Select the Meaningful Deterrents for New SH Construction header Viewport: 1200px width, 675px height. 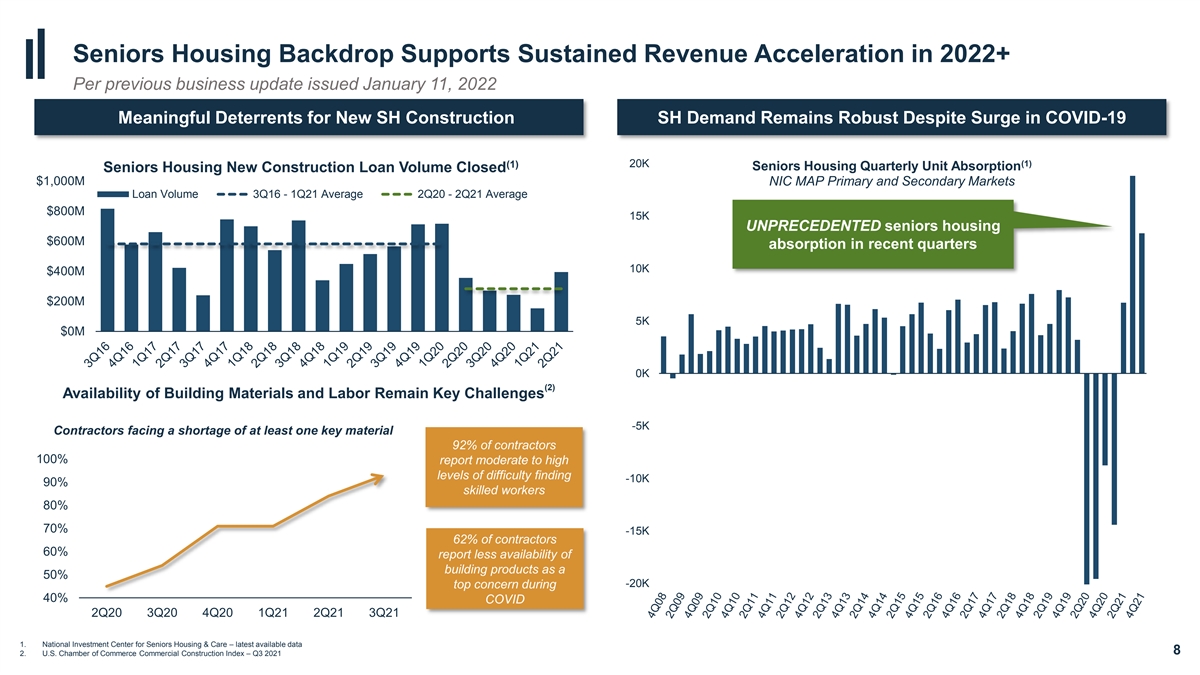316,118
